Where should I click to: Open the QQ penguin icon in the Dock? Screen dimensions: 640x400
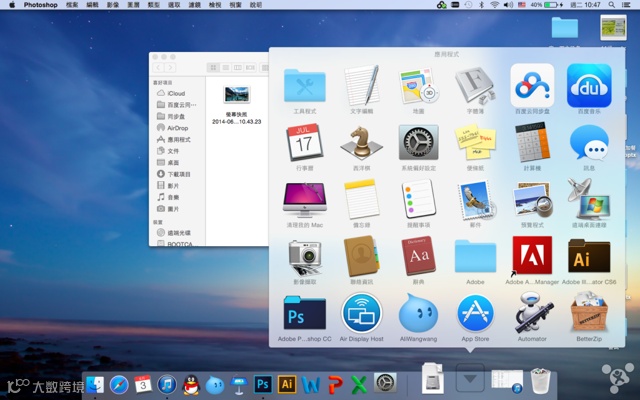(x=191, y=384)
